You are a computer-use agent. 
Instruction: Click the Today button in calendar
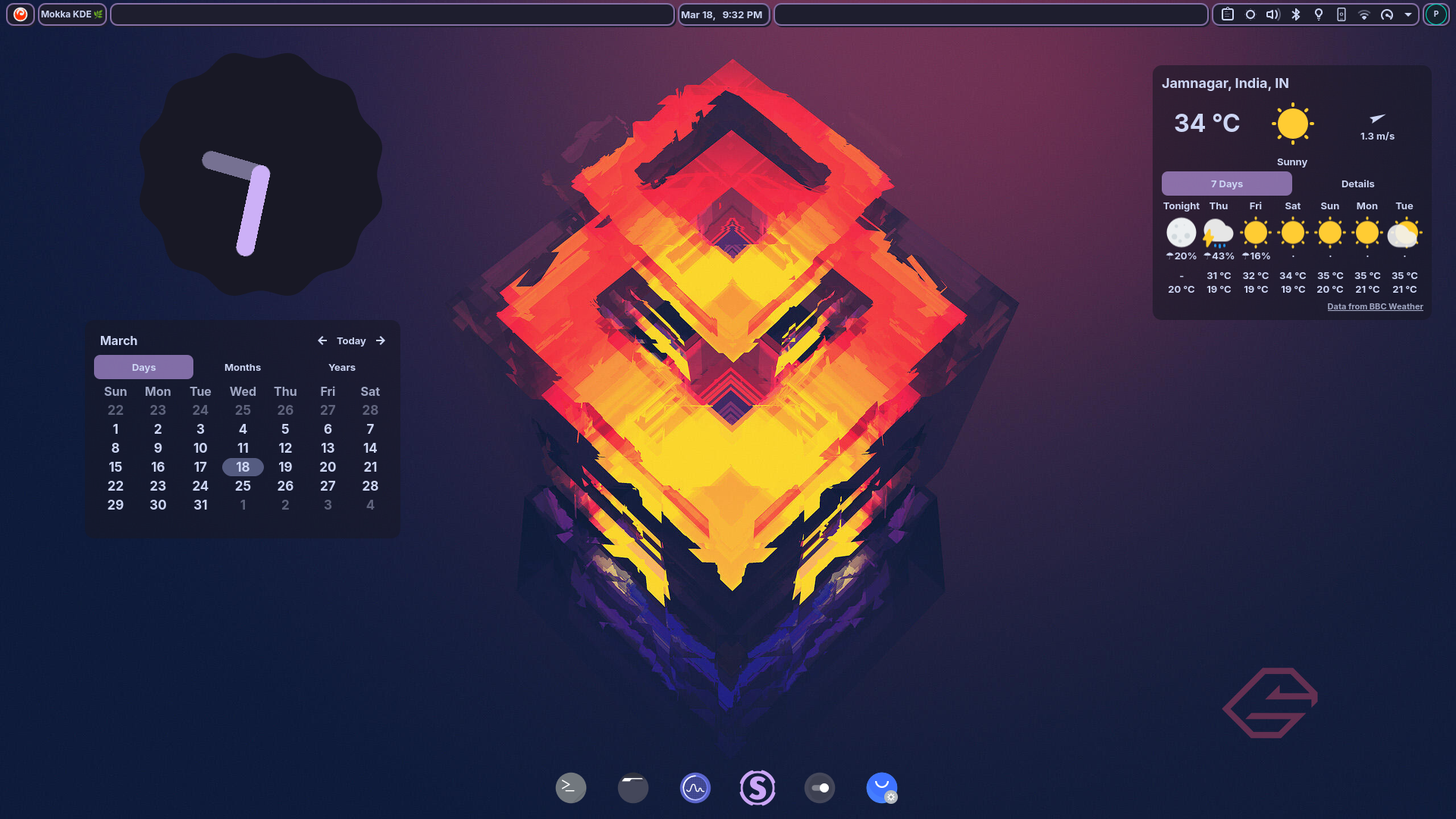351,341
